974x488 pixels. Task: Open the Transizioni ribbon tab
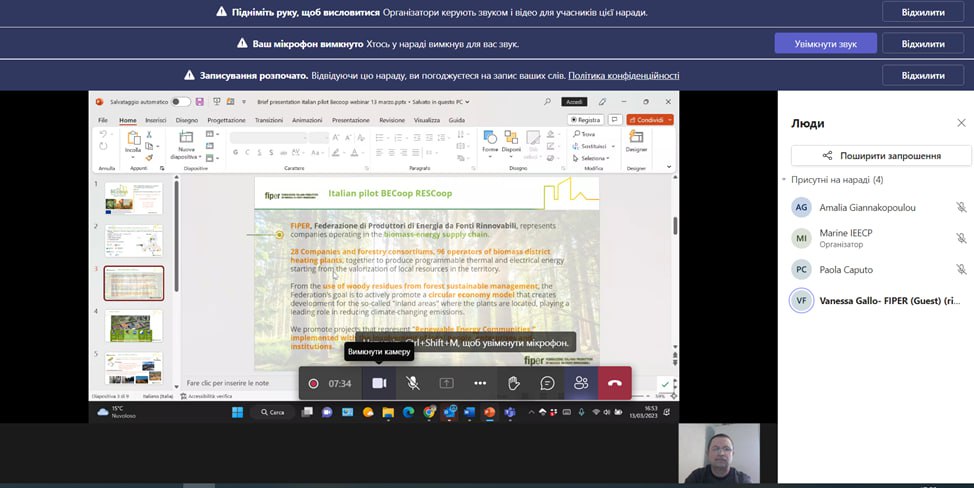pos(268,120)
